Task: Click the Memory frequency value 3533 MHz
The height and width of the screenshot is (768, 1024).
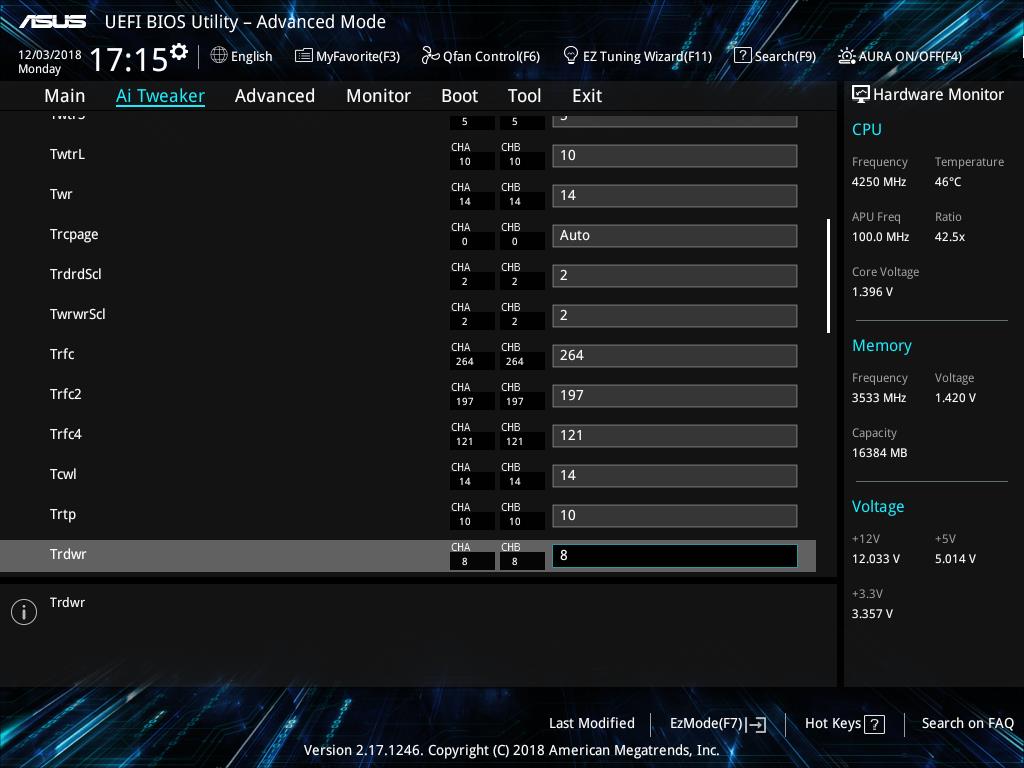Action: click(x=878, y=398)
